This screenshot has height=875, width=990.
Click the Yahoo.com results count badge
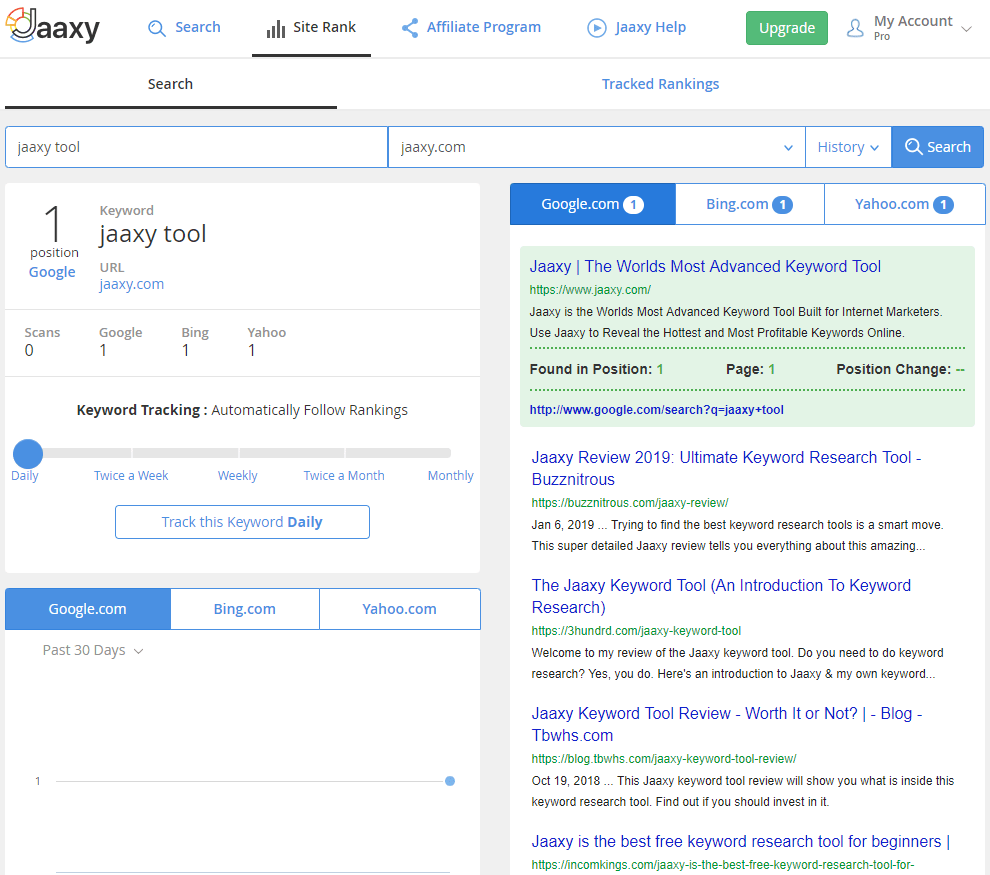click(x=943, y=205)
